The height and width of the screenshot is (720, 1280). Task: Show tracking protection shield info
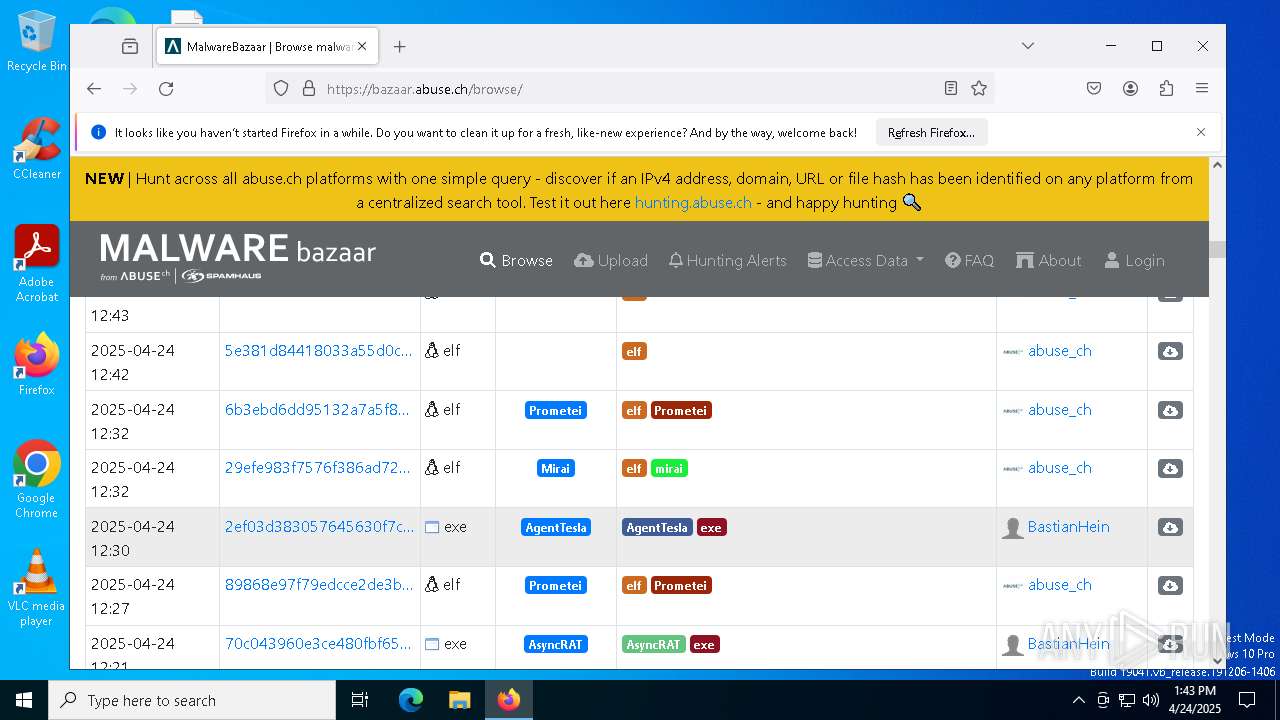click(x=281, y=89)
